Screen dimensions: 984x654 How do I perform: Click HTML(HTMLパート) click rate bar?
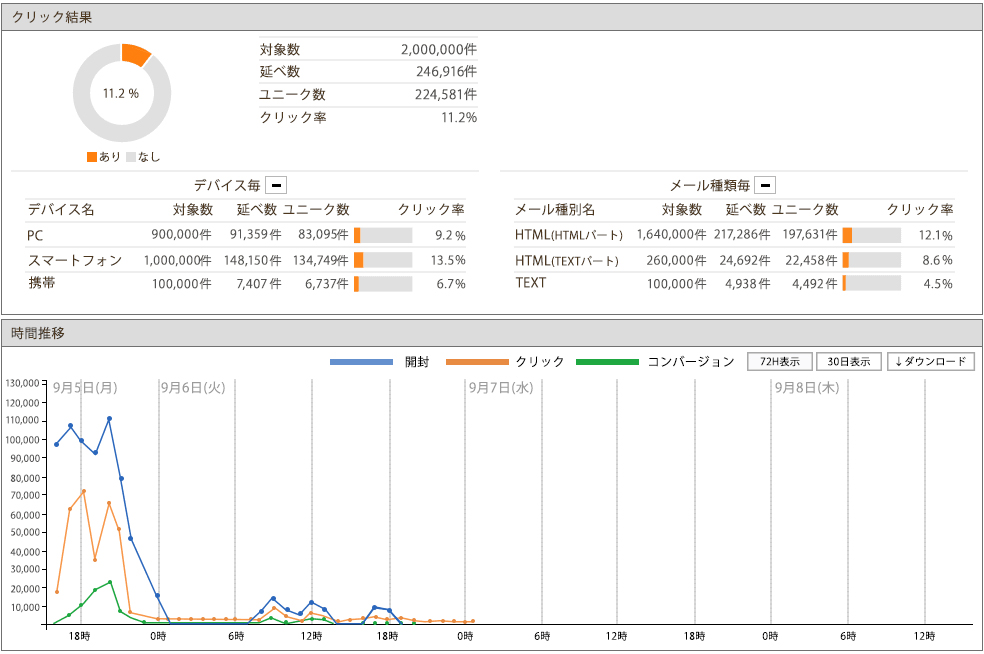click(872, 235)
